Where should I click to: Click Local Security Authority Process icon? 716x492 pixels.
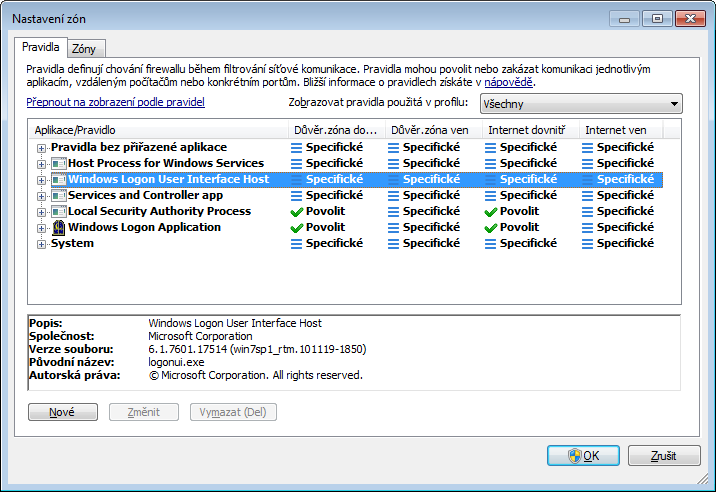58,211
